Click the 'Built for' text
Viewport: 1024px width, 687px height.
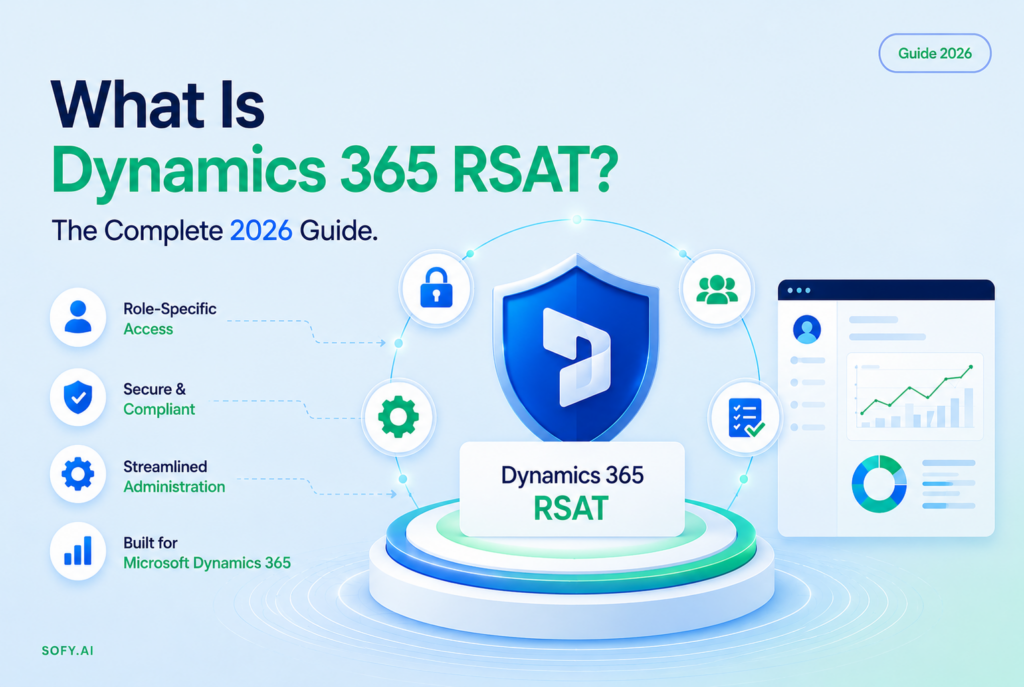coord(150,543)
